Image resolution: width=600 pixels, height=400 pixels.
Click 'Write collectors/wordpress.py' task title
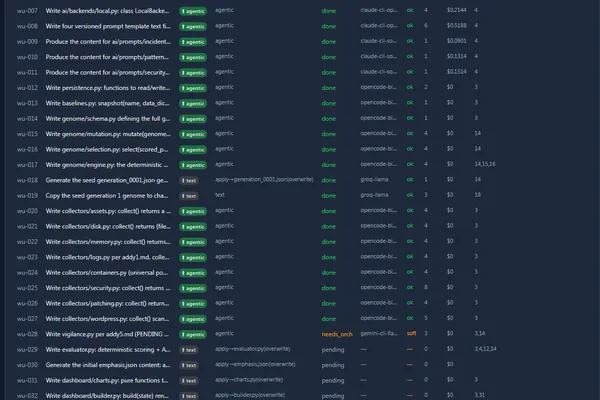(x=108, y=318)
